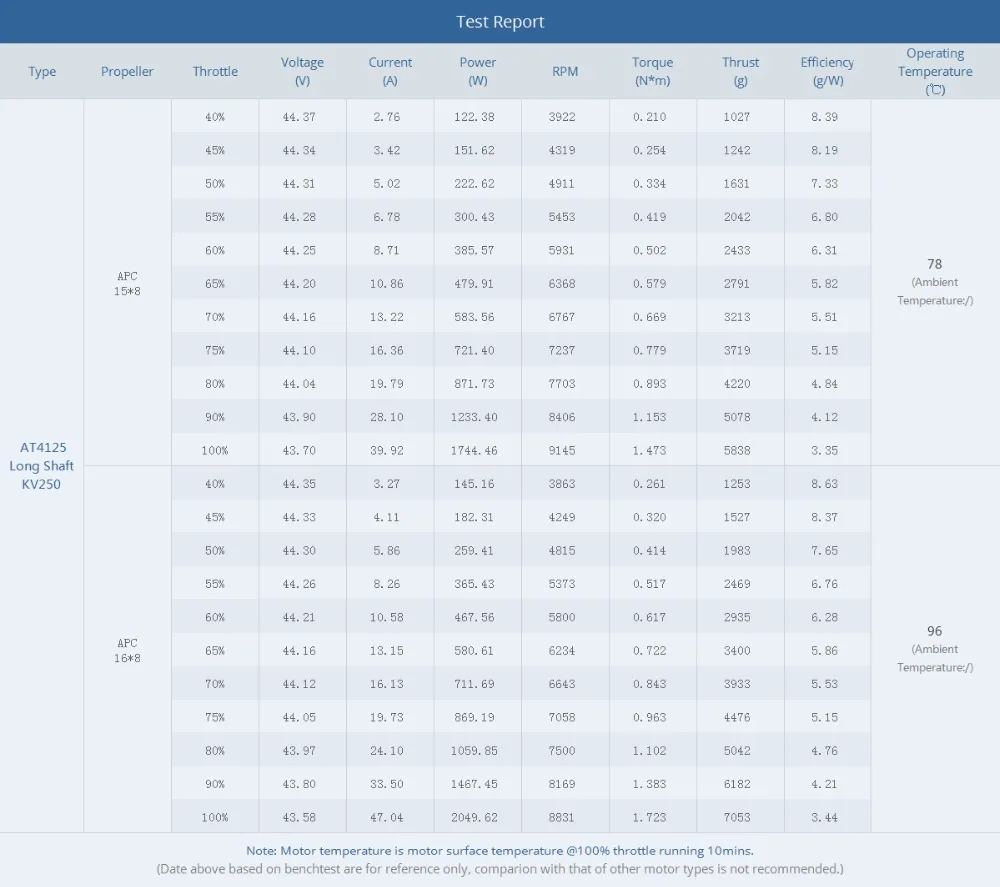Viewport: 1000px width, 887px height.
Task: Click the 1.723 torque cell
Action: pos(649,817)
